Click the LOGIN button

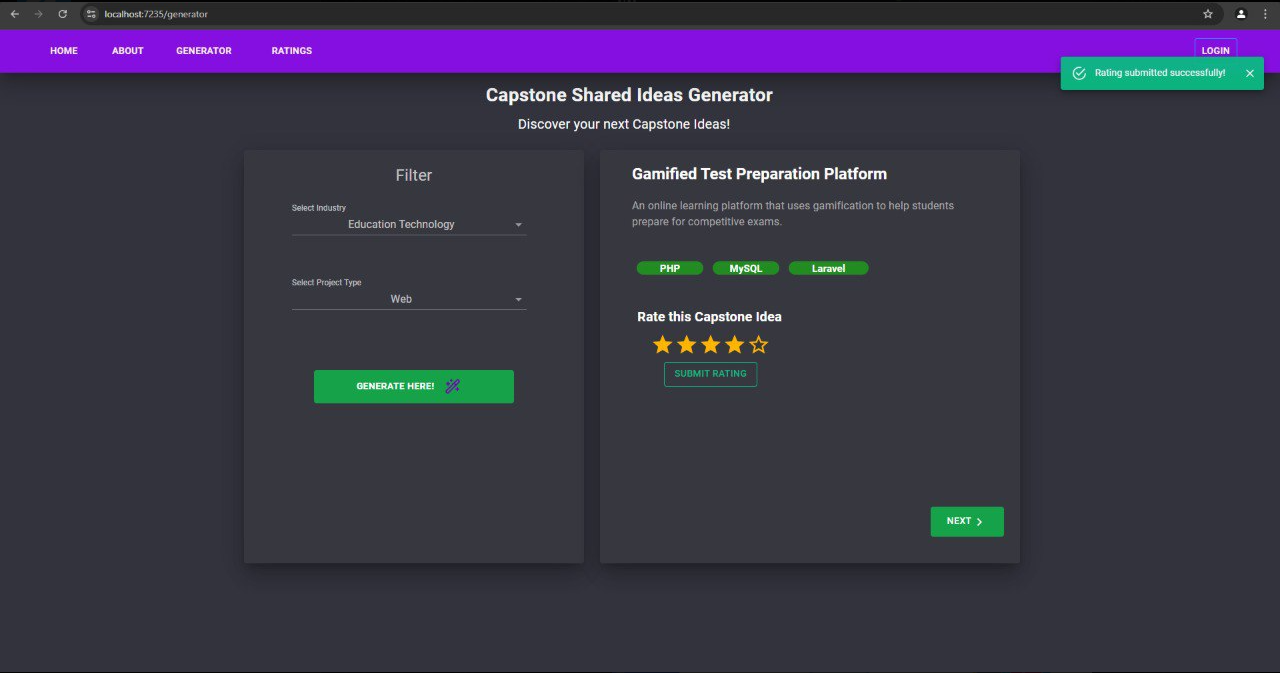(x=1216, y=51)
